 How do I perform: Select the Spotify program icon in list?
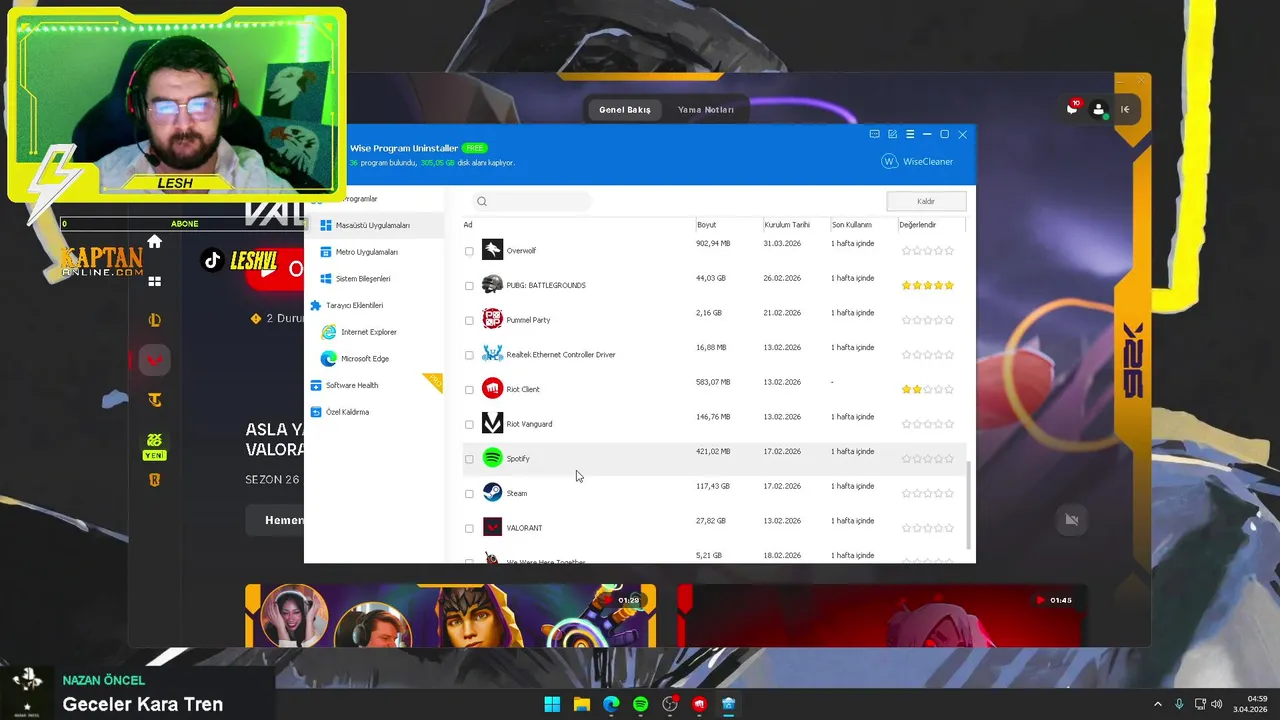[492, 458]
